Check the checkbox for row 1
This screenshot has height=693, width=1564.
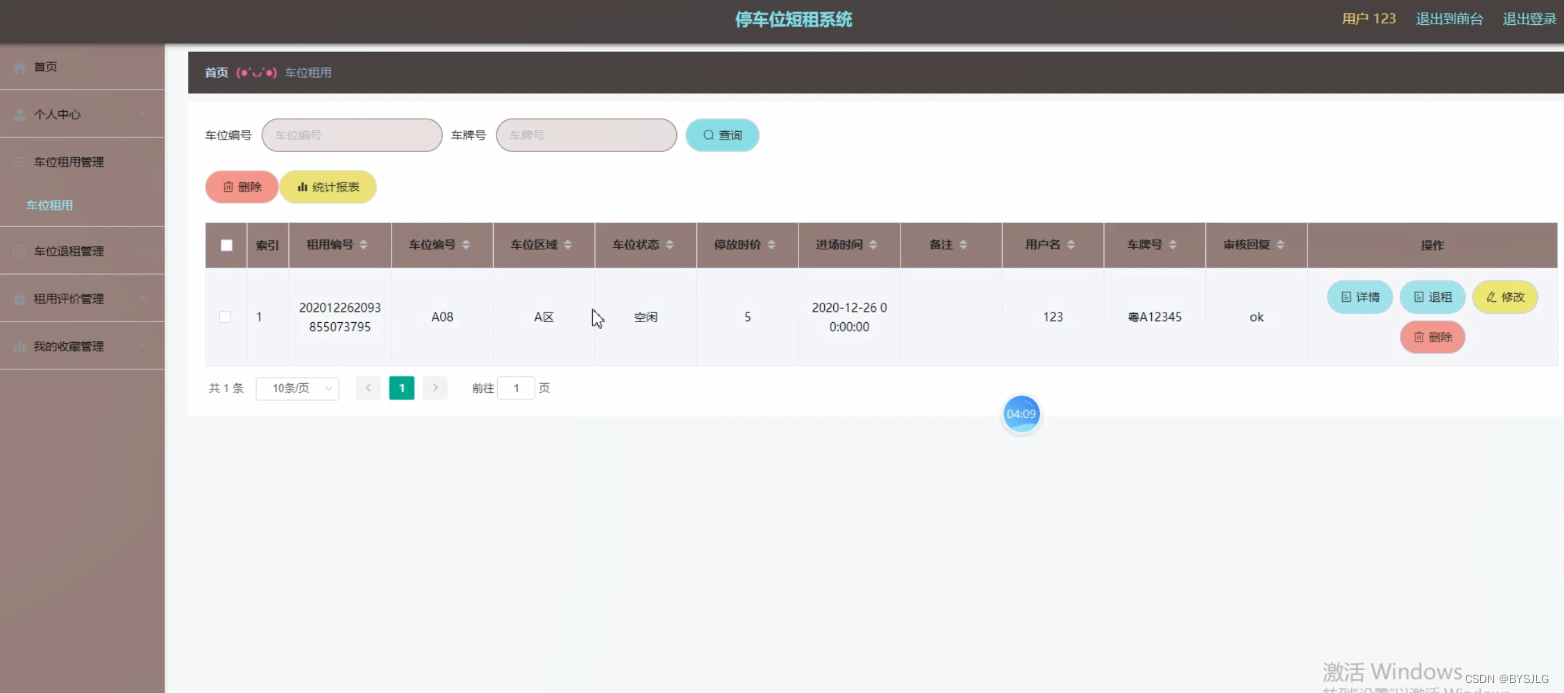coord(225,317)
